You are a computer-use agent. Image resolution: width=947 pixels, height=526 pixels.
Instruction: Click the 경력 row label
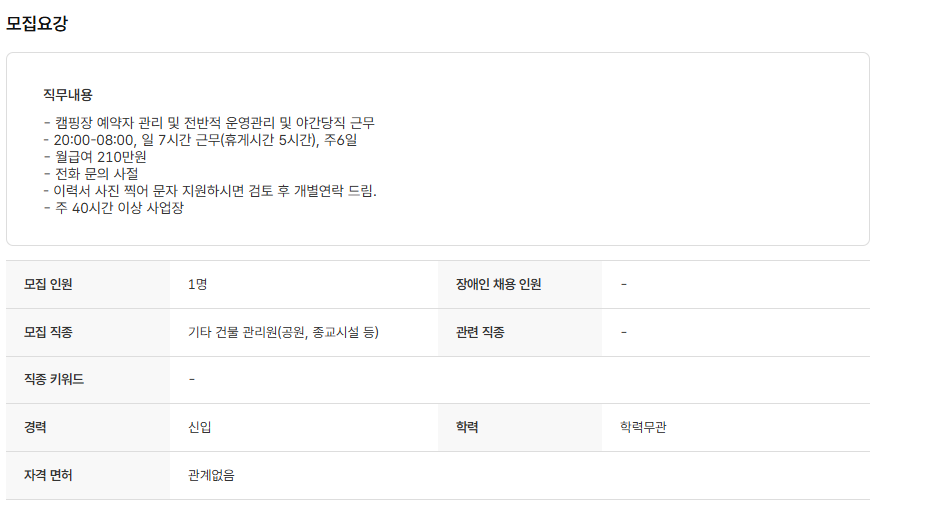tap(36, 427)
